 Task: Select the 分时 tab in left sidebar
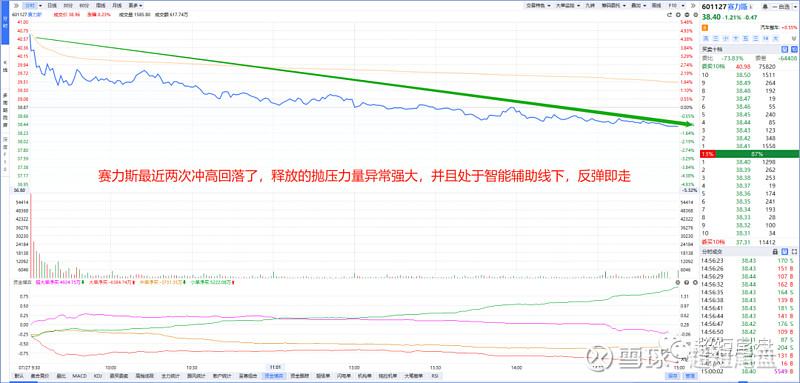click(6, 21)
